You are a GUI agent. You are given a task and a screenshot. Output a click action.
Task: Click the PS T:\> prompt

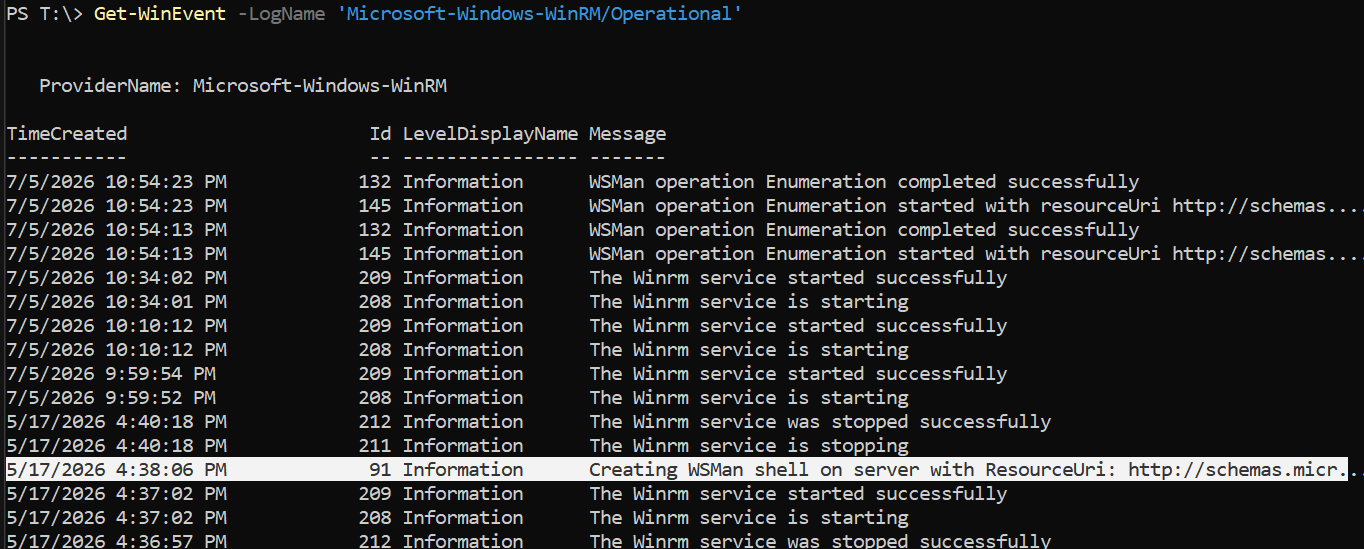(44, 15)
